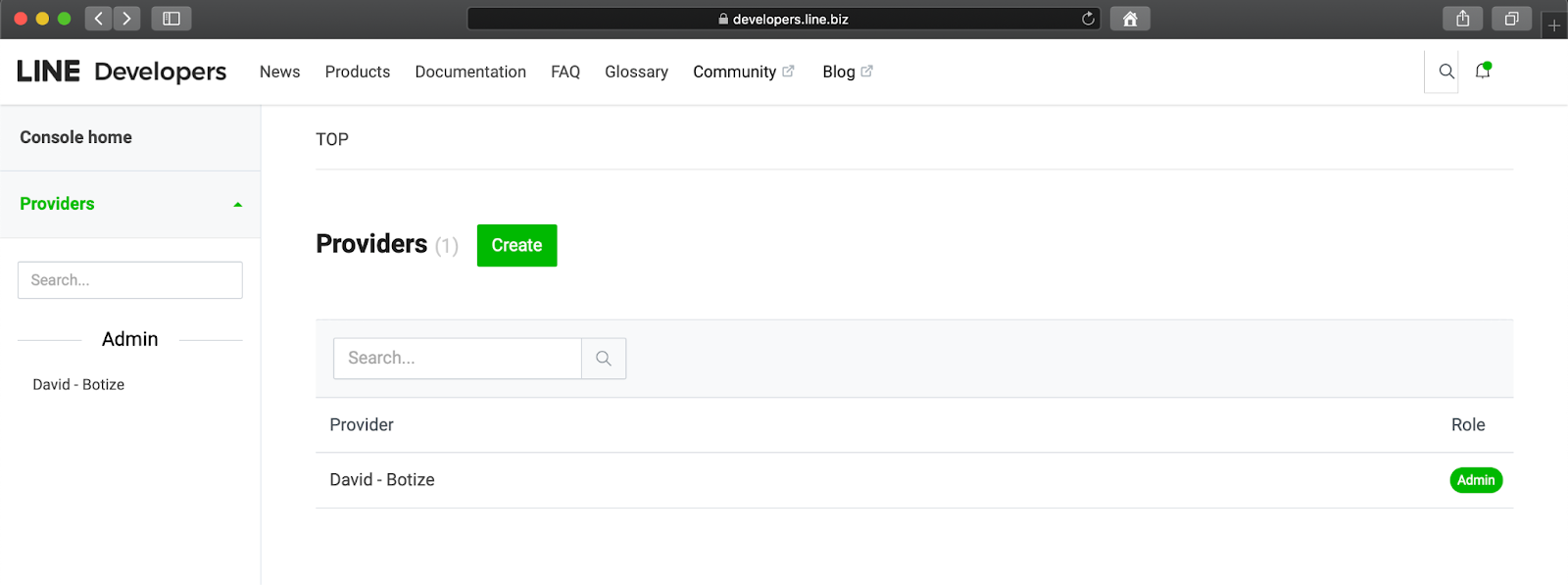Click the Safari back arrow button

tap(98, 19)
